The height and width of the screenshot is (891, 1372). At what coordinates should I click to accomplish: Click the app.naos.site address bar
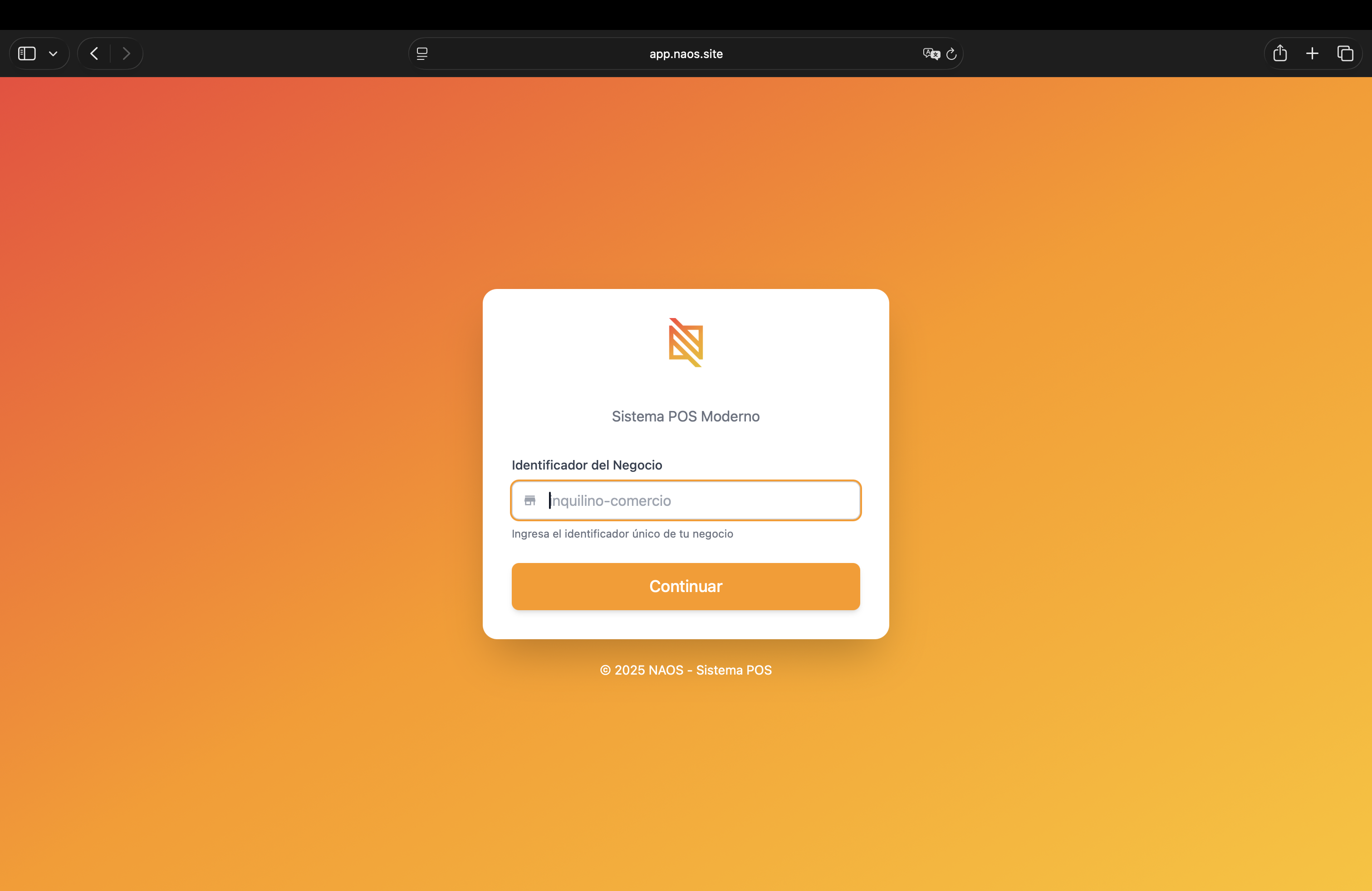point(686,54)
